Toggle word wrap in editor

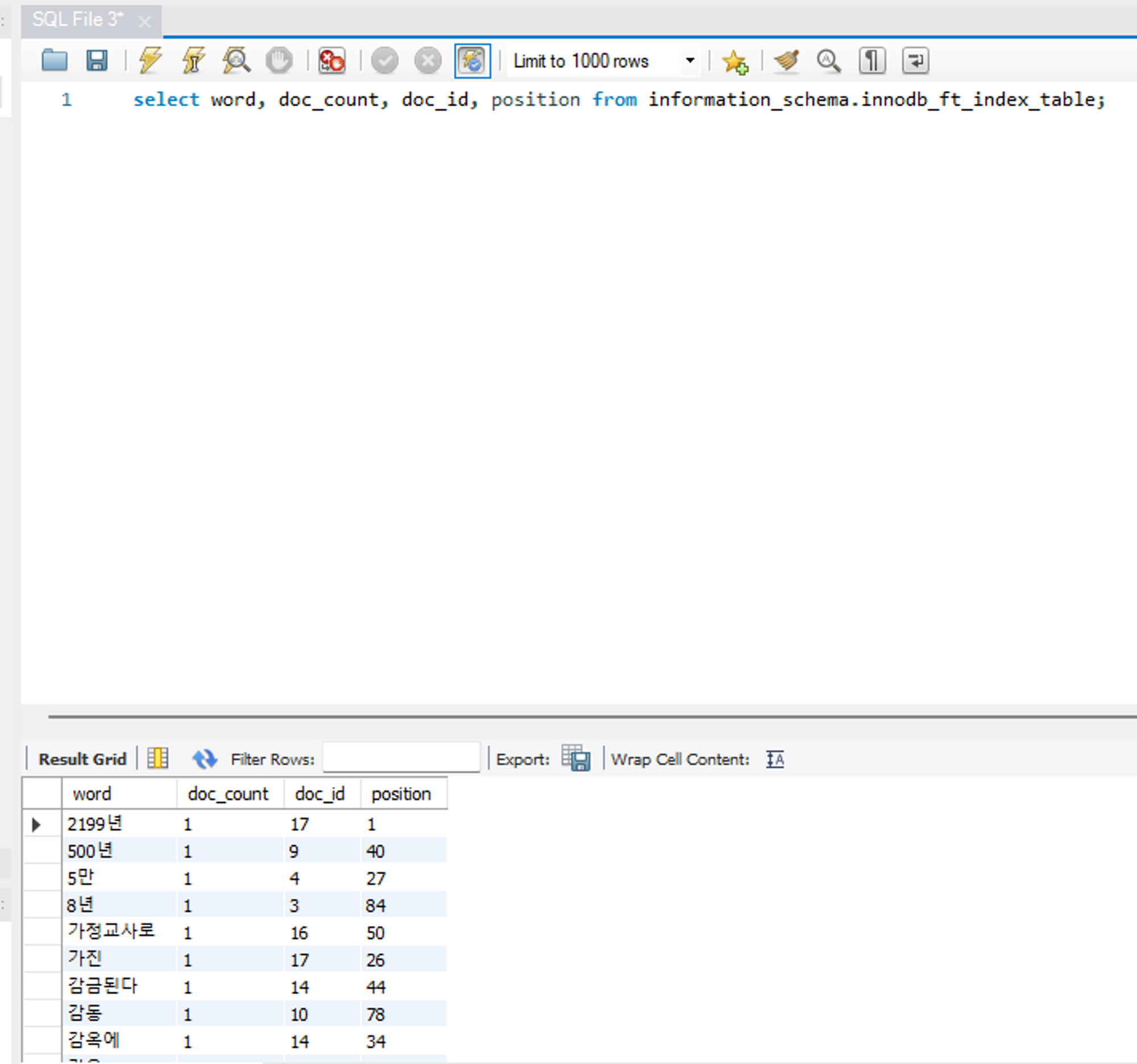(x=915, y=60)
